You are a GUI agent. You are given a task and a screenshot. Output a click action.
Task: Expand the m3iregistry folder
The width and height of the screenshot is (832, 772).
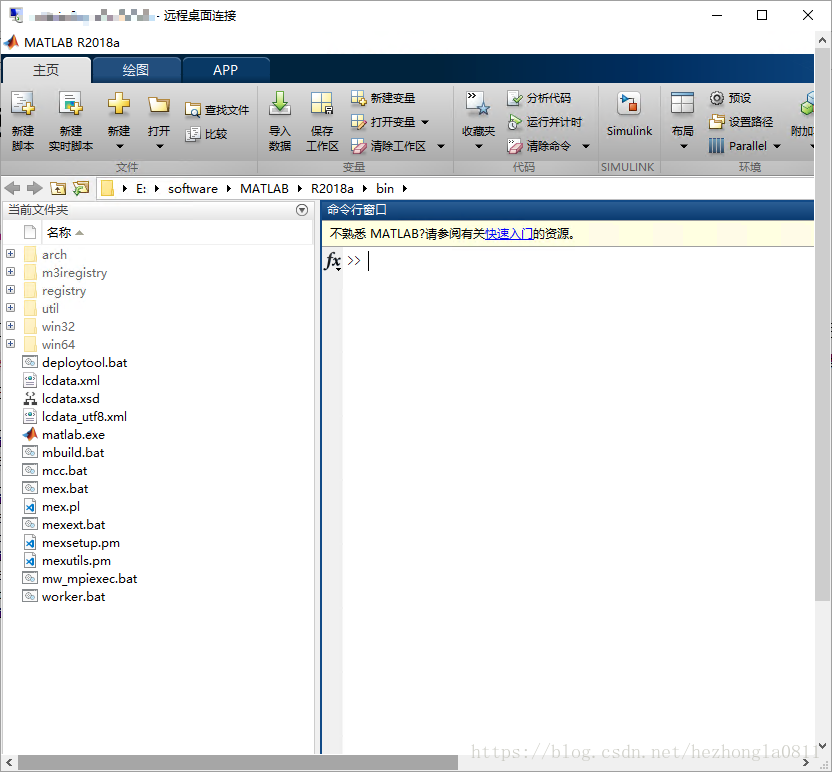click(x=11, y=272)
